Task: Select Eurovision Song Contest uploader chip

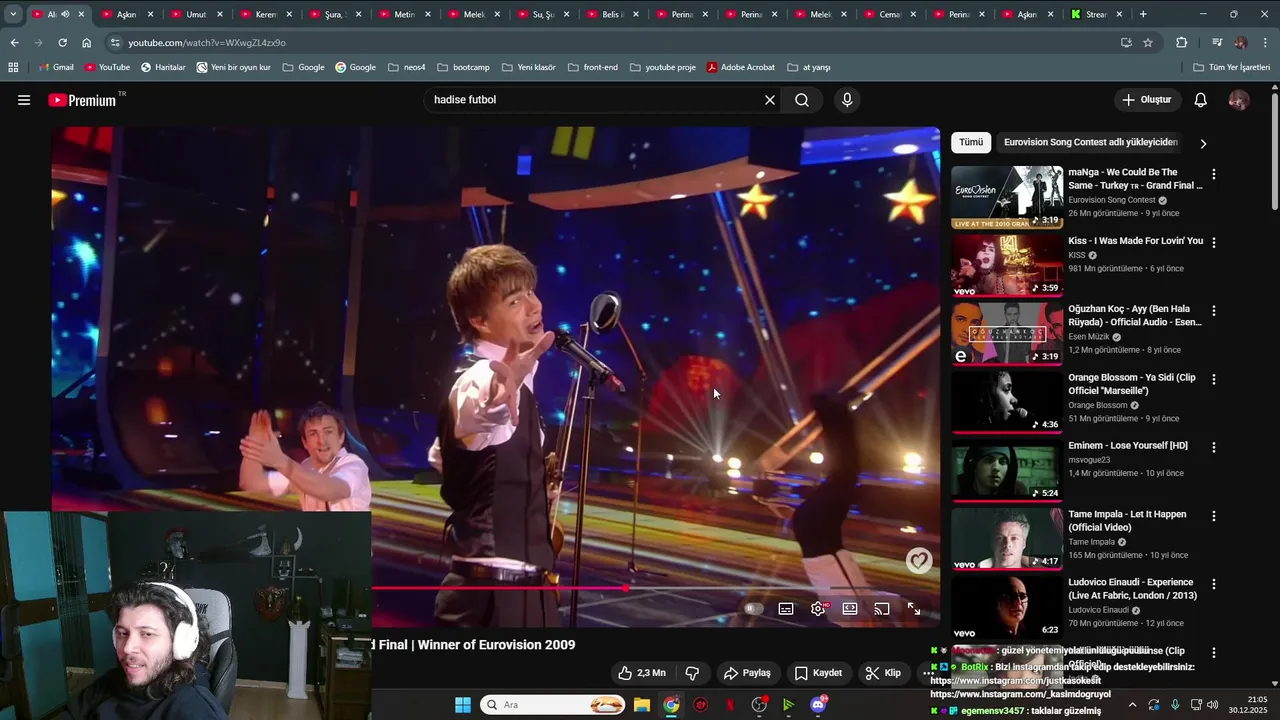Action: (1091, 142)
